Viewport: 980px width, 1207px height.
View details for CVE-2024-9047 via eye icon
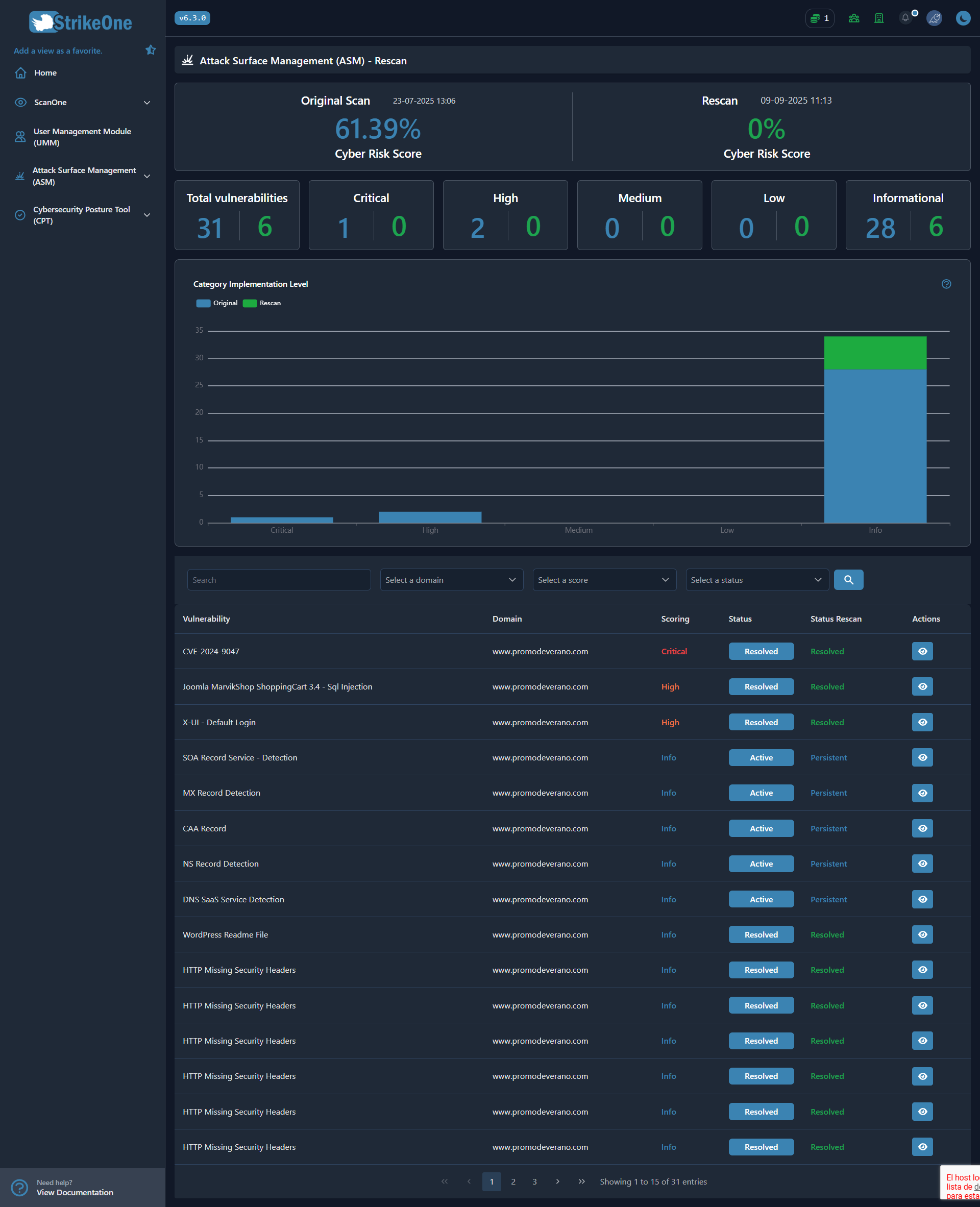[x=922, y=651]
